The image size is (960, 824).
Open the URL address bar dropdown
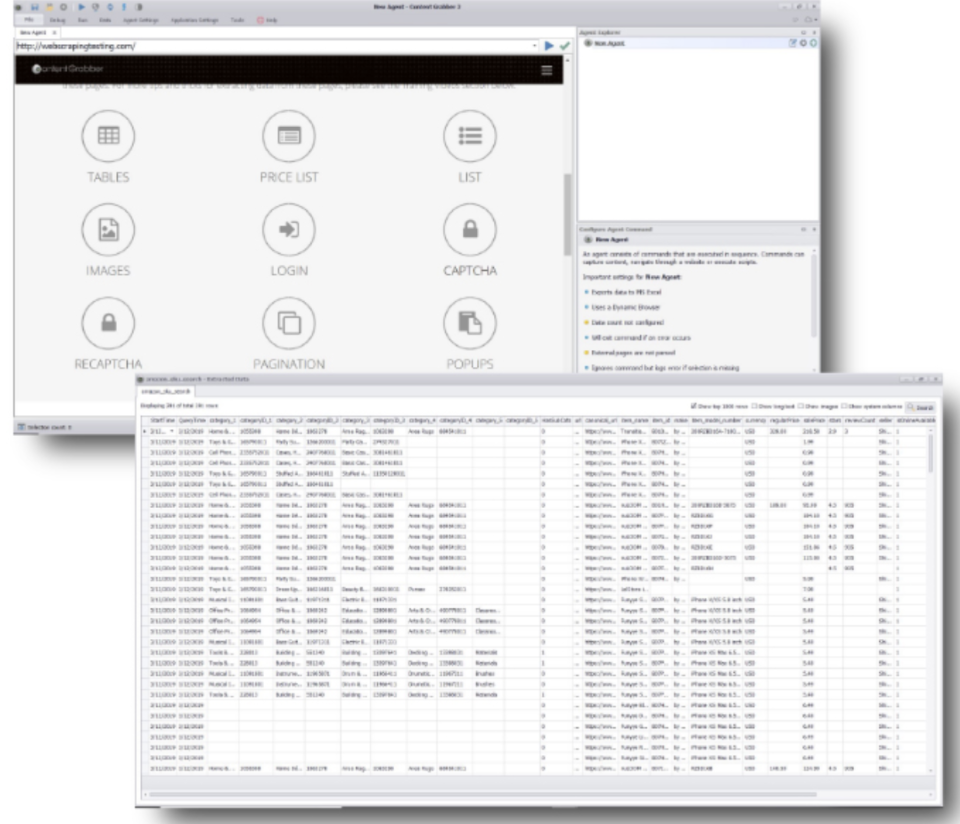535,45
